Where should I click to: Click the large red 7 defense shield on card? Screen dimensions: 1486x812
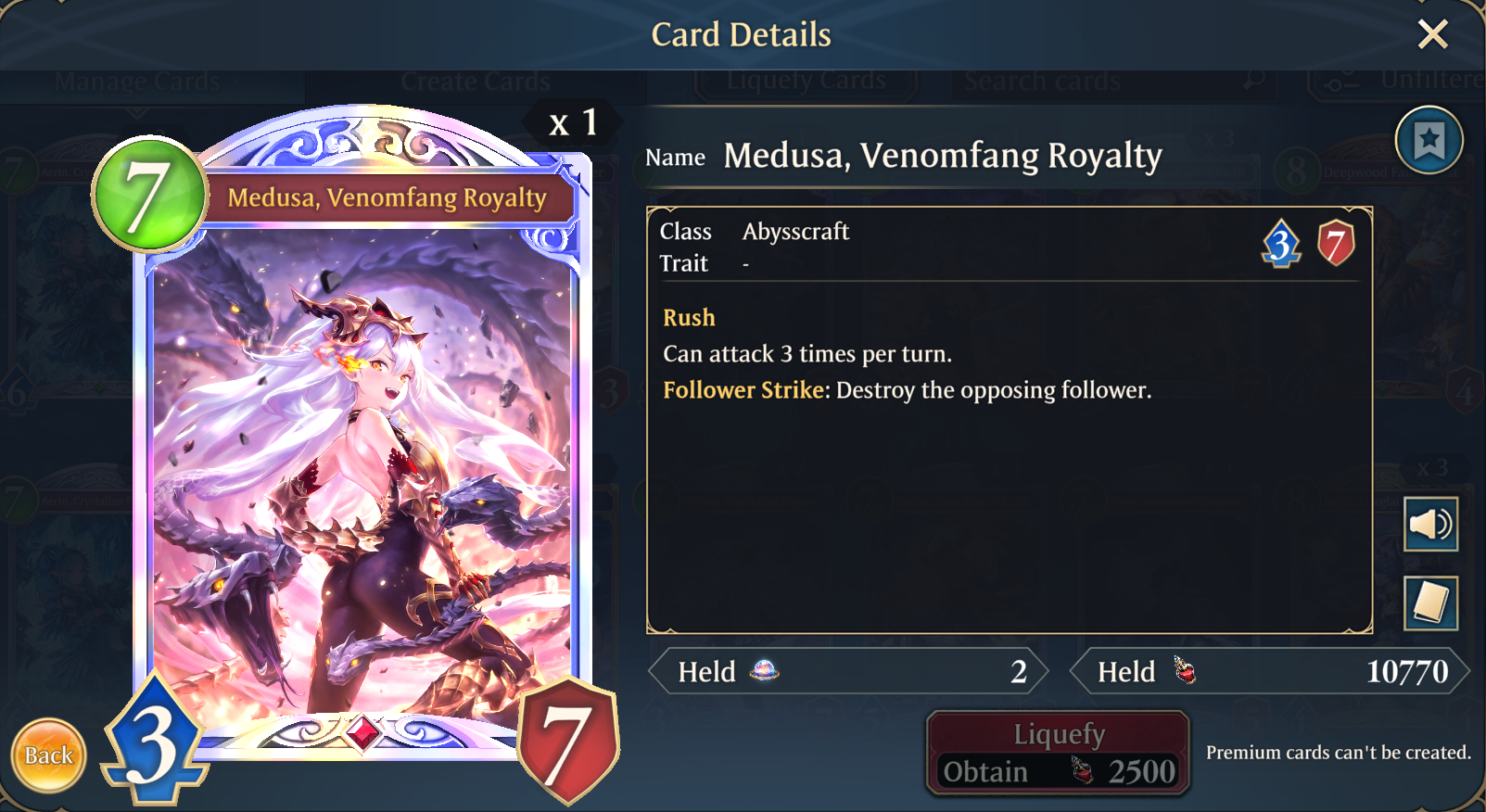pyautogui.click(x=567, y=741)
